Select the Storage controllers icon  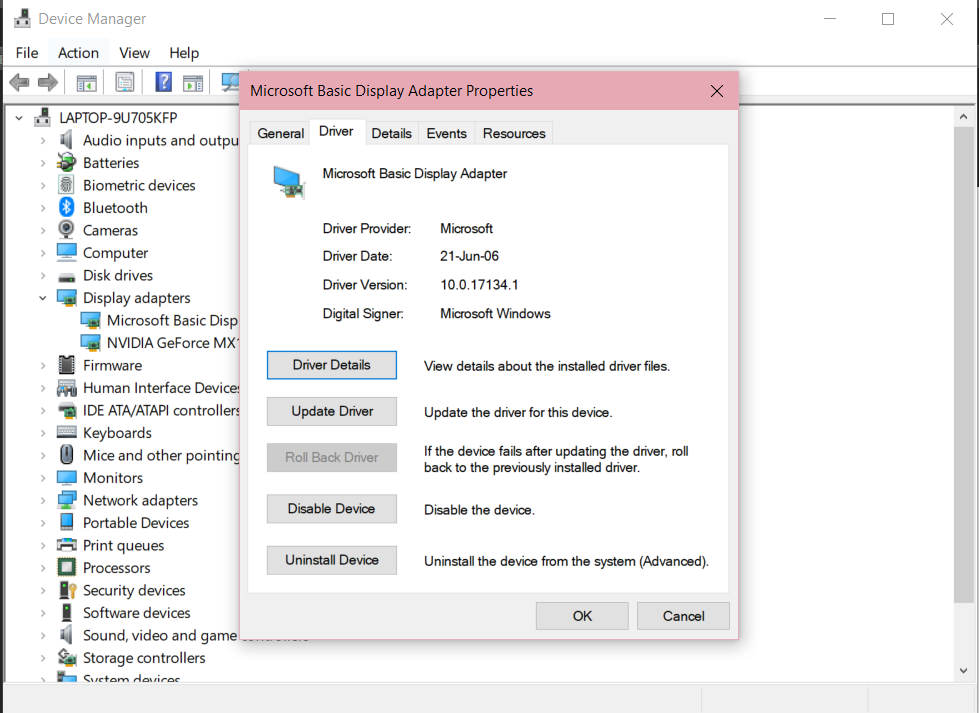[66, 657]
